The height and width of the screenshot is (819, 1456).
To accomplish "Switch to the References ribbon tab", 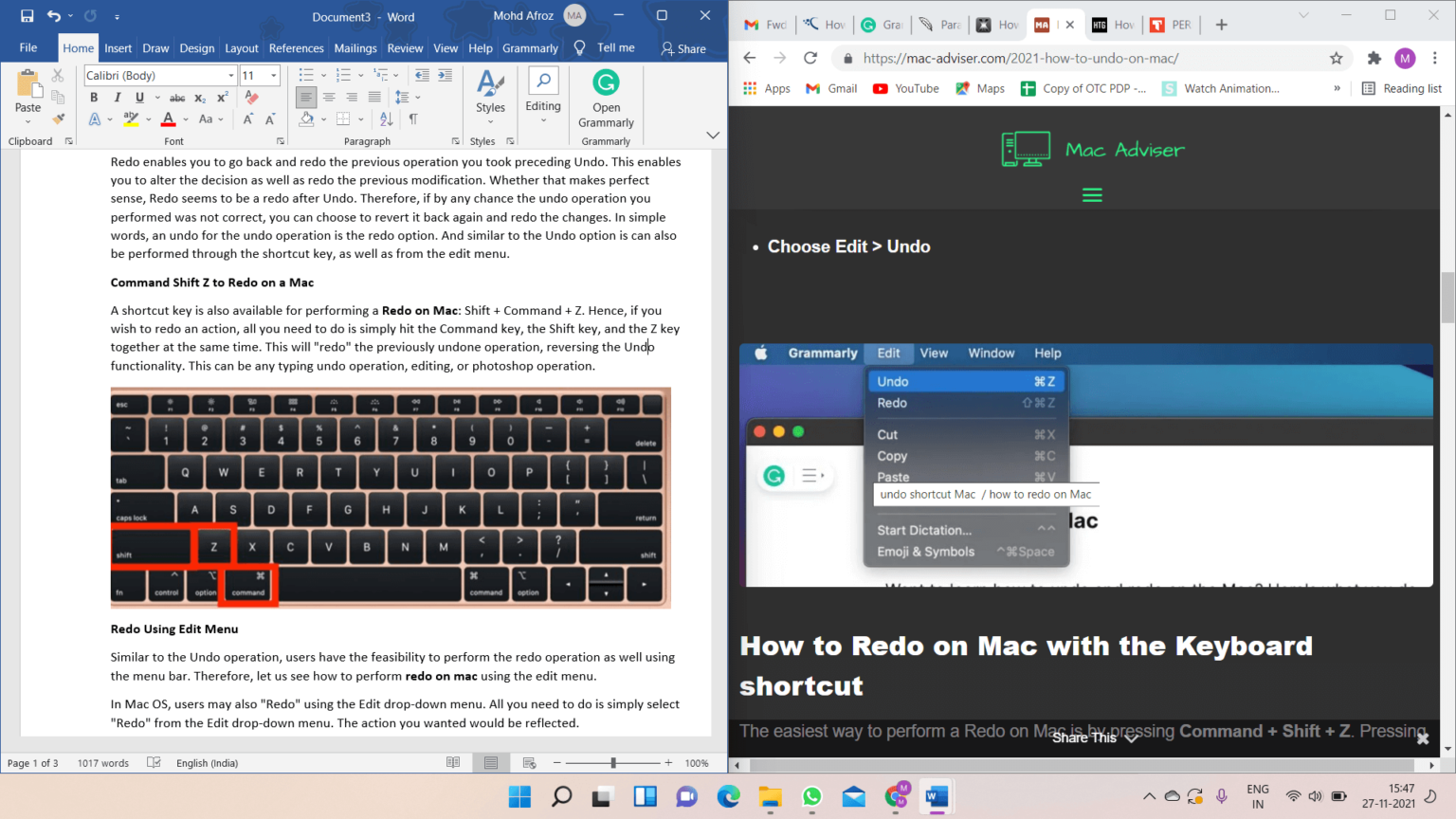I will [296, 47].
